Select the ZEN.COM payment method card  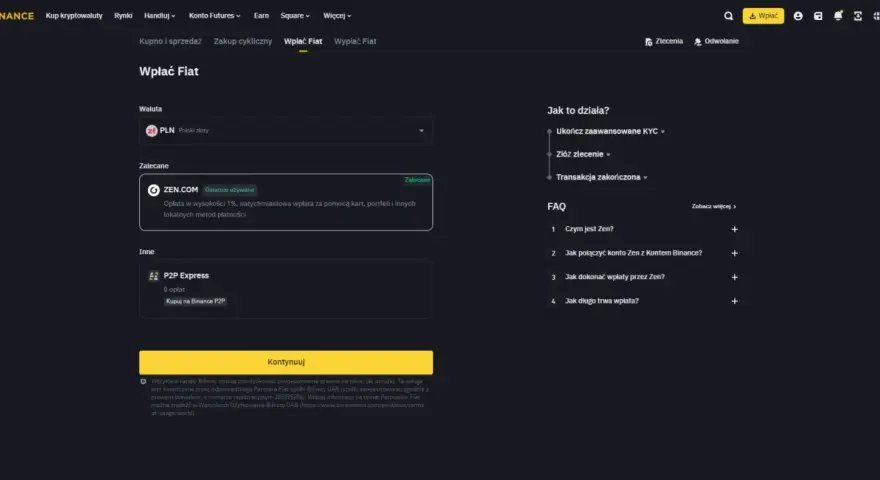[x=286, y=202]
